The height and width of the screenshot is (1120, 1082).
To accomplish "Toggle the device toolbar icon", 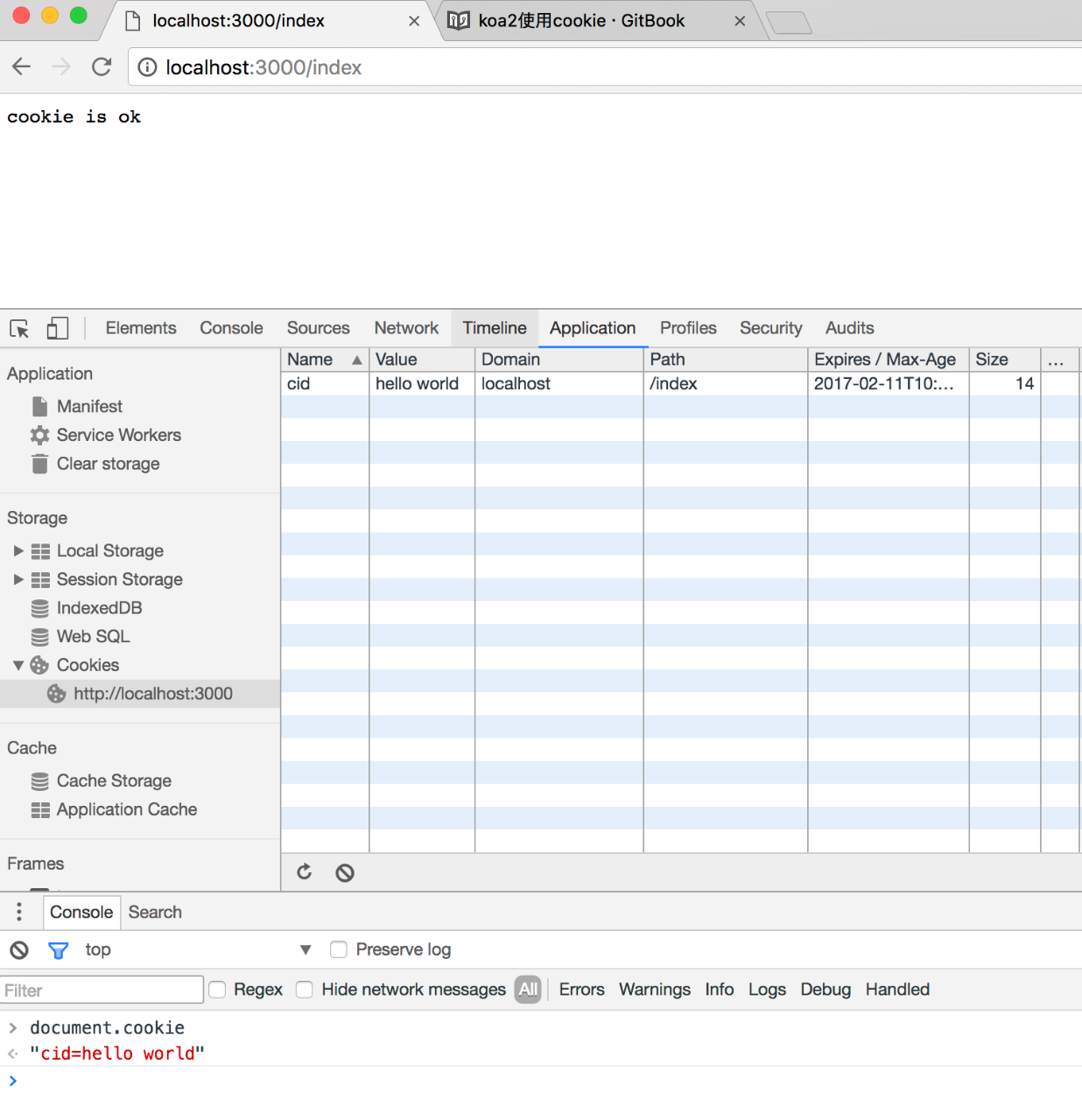I will coord(57,328).
